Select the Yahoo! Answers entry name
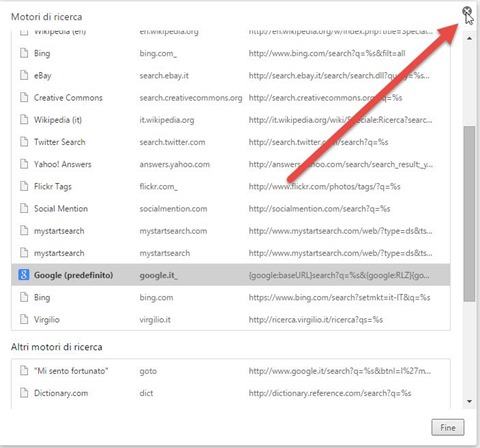Image resolution: width=480 pixels, height=448 pixels. pyautogui.click(x=62, y=164)
